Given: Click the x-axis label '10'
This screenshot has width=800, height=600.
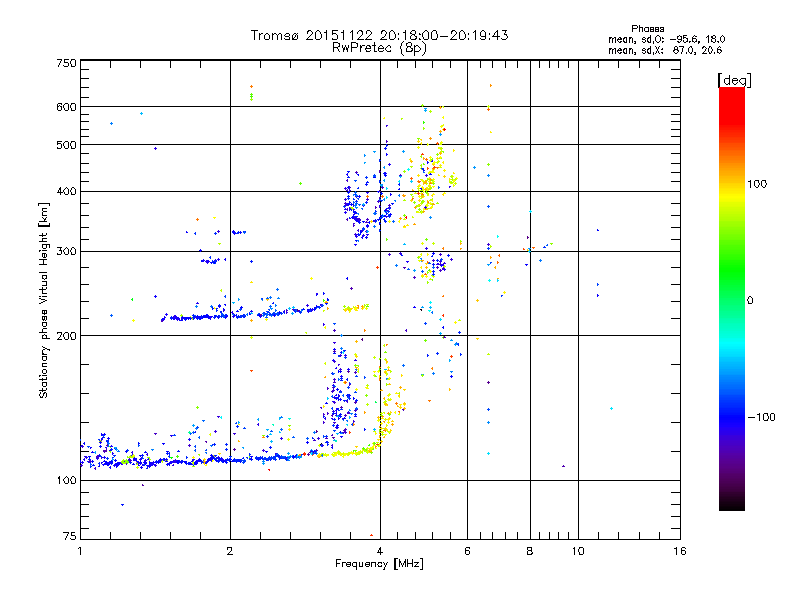Looking at the screenshot, I should (578, 551).
